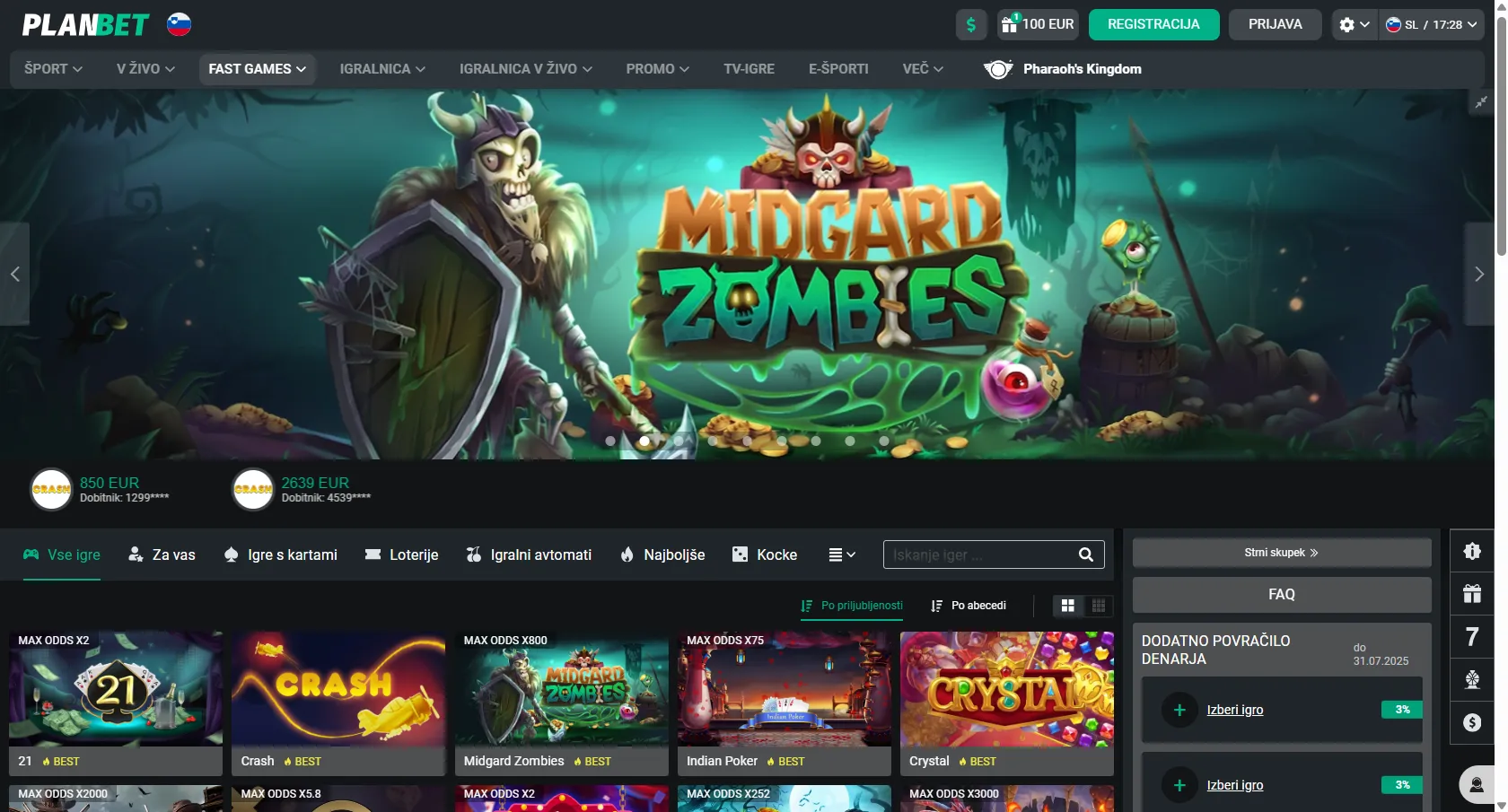Viewport: 1508px width, 812px height.
Task: Expand the Šport menu
Action: (53, 69)
